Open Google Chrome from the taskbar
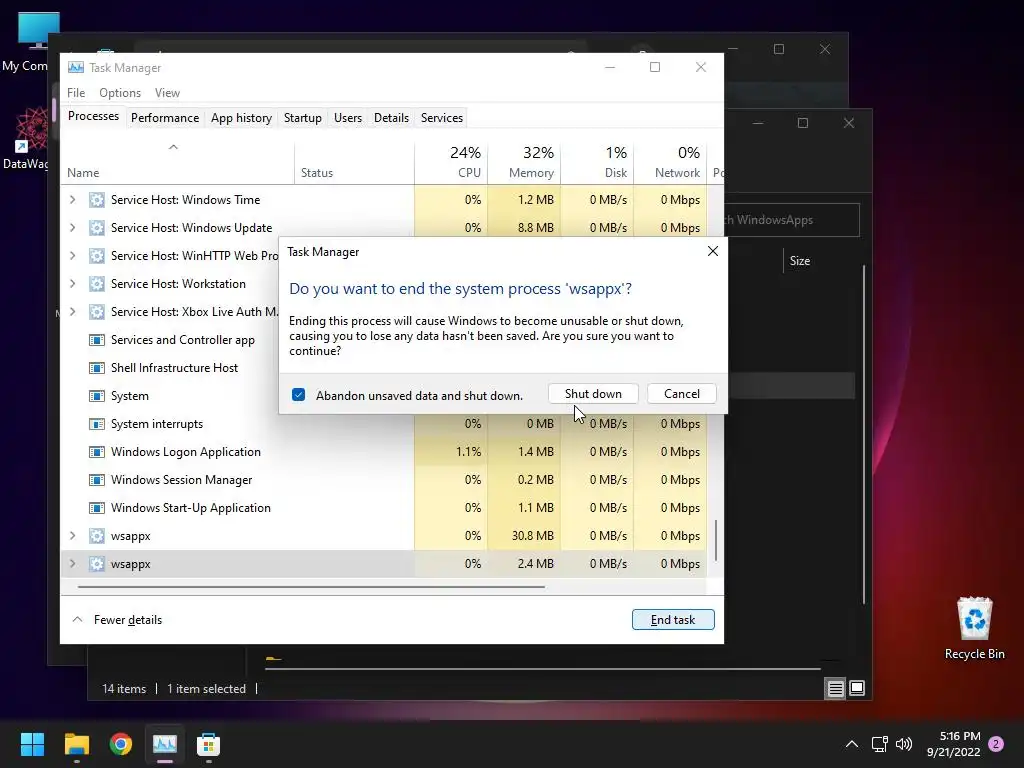Image resolution: width=1024 pixels, height=768 pixels. click(121, 744)
